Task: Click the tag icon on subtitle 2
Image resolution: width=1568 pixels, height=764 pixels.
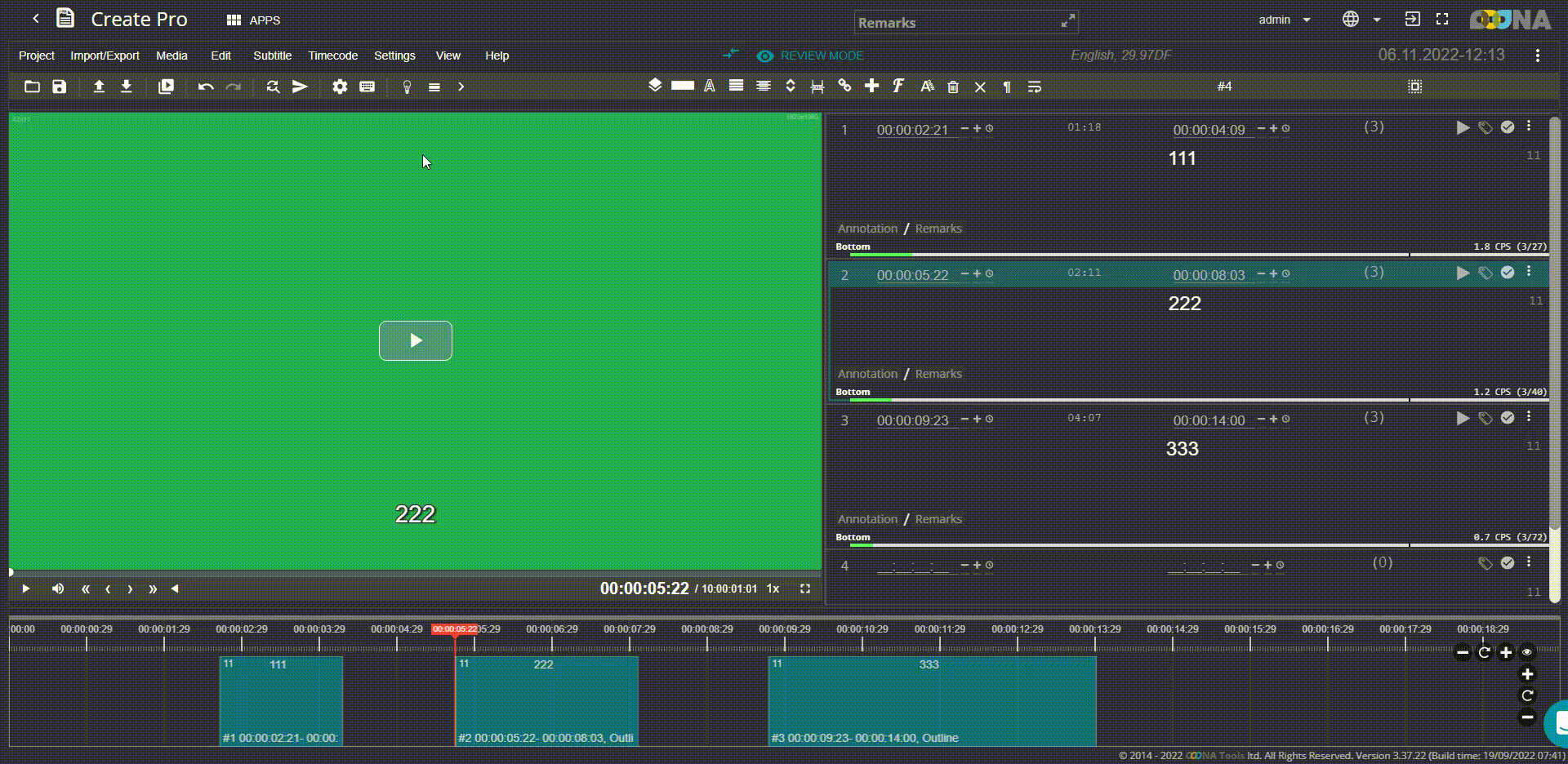Action: [x=1486, y=273]
